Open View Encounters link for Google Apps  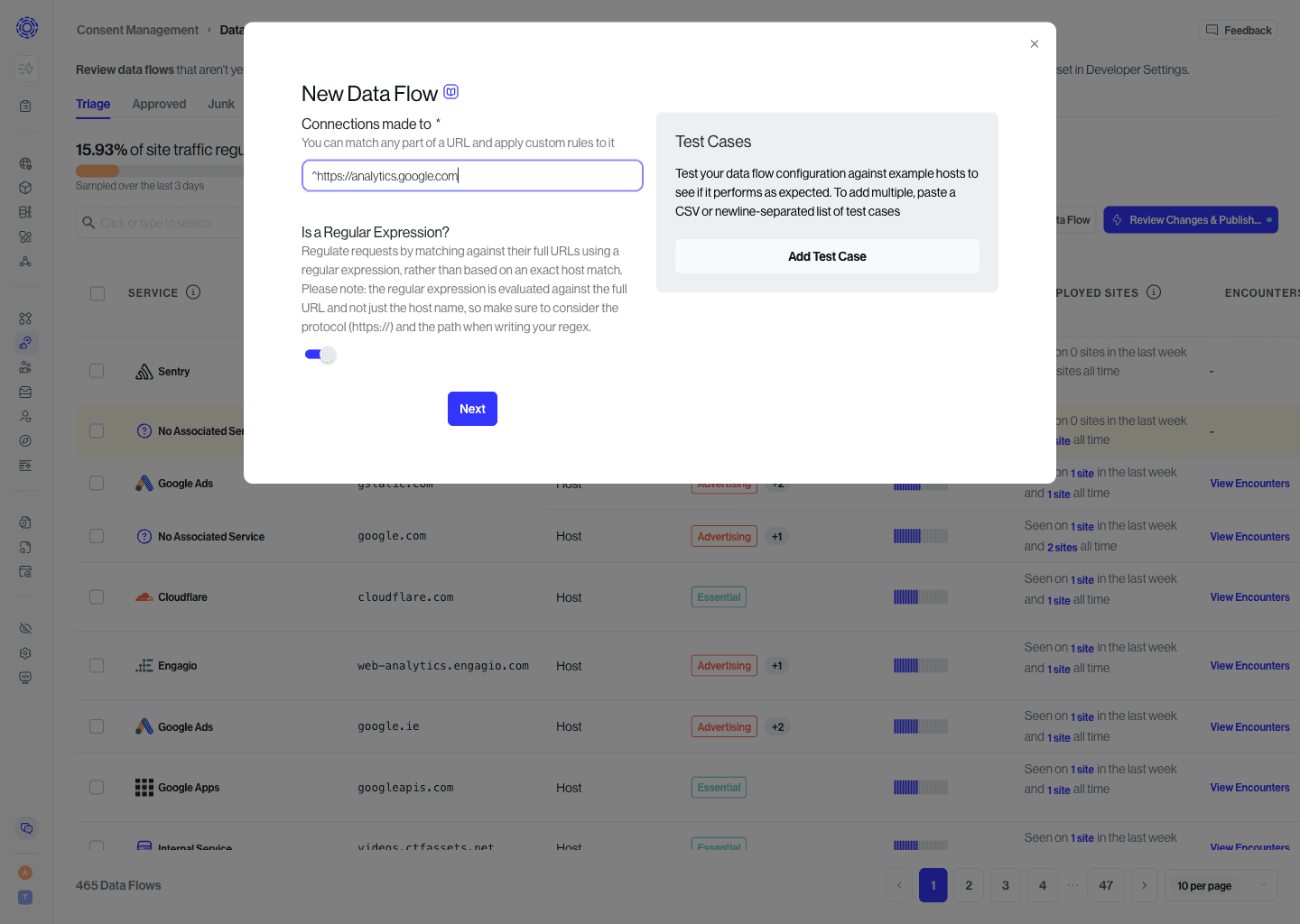coord(1249,787)
